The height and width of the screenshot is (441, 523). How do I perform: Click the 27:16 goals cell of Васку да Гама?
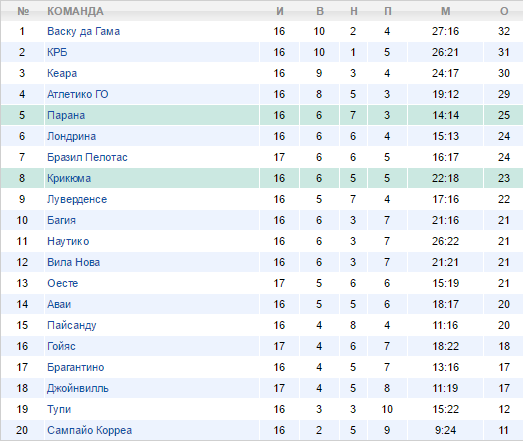pos(445,31)
